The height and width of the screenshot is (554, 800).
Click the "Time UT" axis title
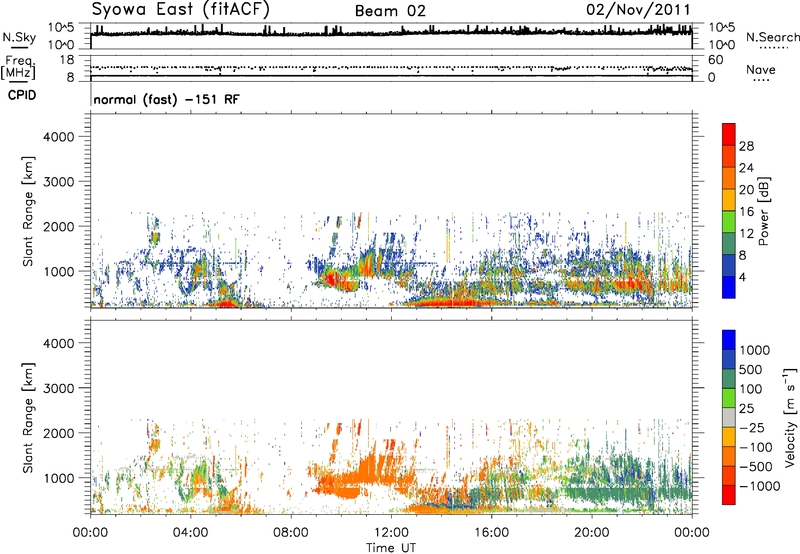[x=391, y=547]
